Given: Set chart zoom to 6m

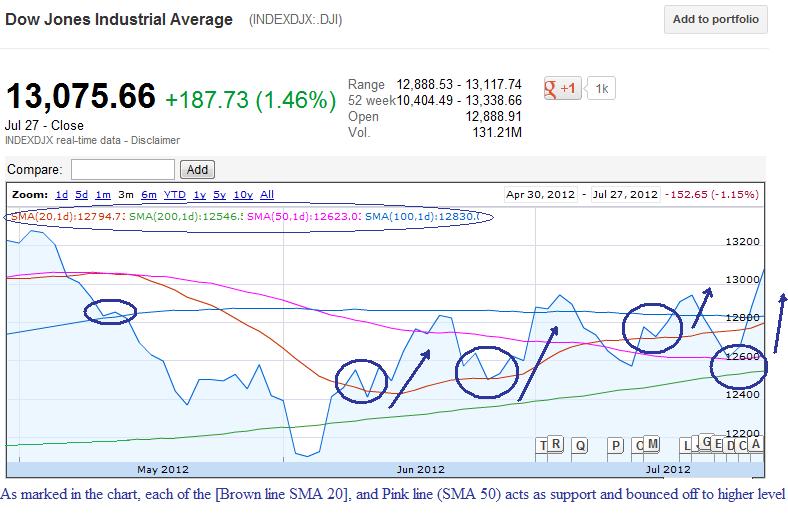Looking at the screenshot, I should coord(149,195).
